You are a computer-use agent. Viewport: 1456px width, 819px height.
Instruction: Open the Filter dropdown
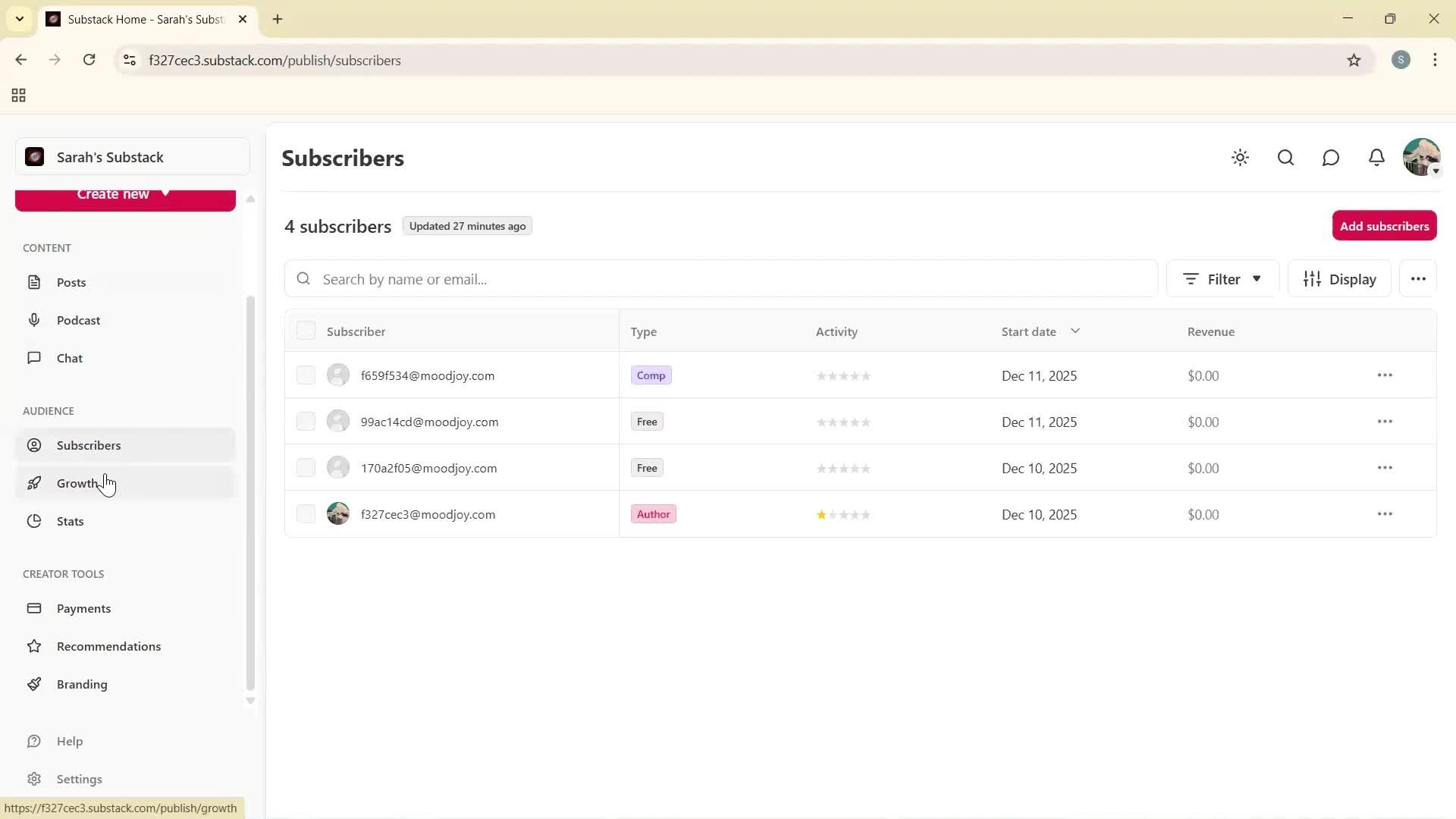(1222, 278)
